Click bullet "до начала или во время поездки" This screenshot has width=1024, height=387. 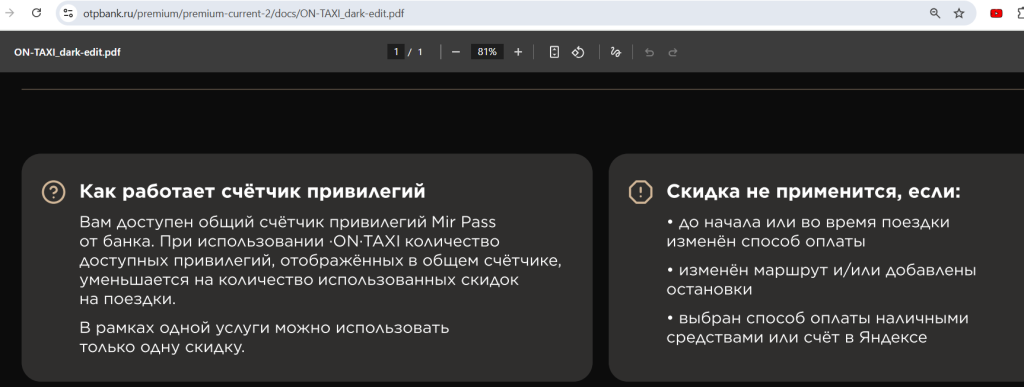[808, 222]
